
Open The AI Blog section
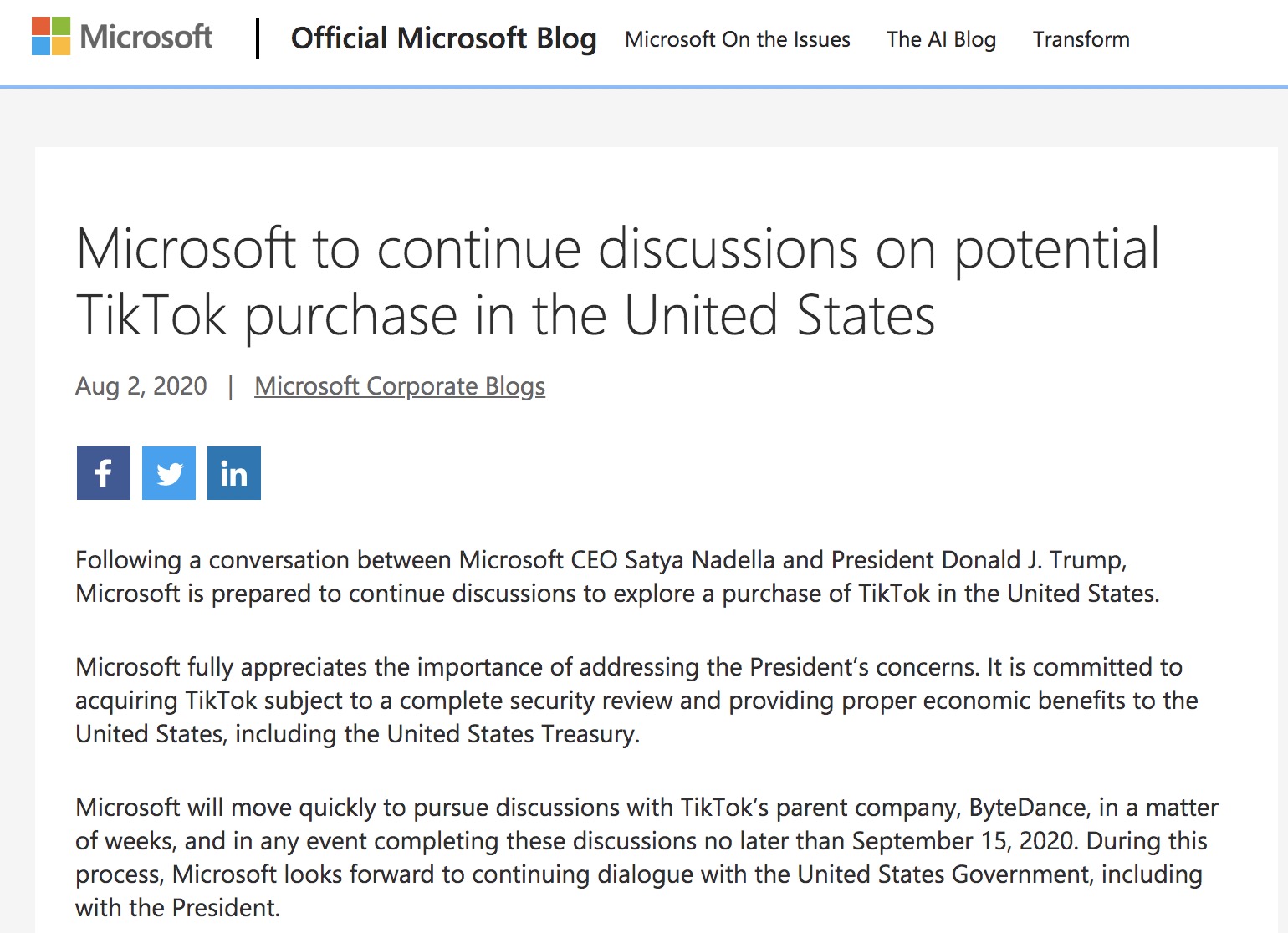tap(941, 39)
